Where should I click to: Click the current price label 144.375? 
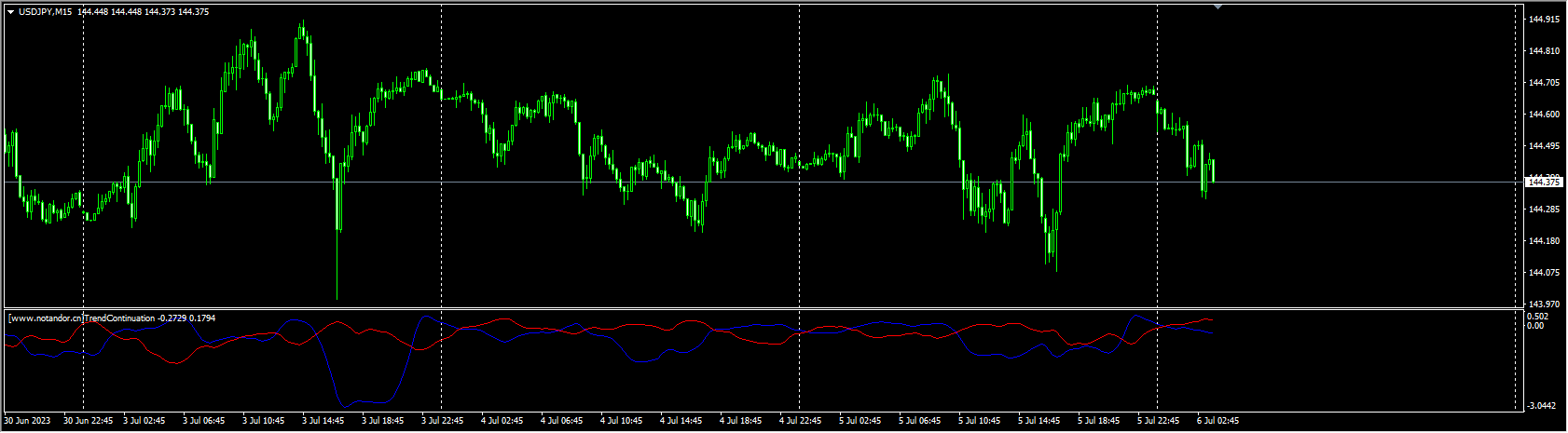point(1545,183)
